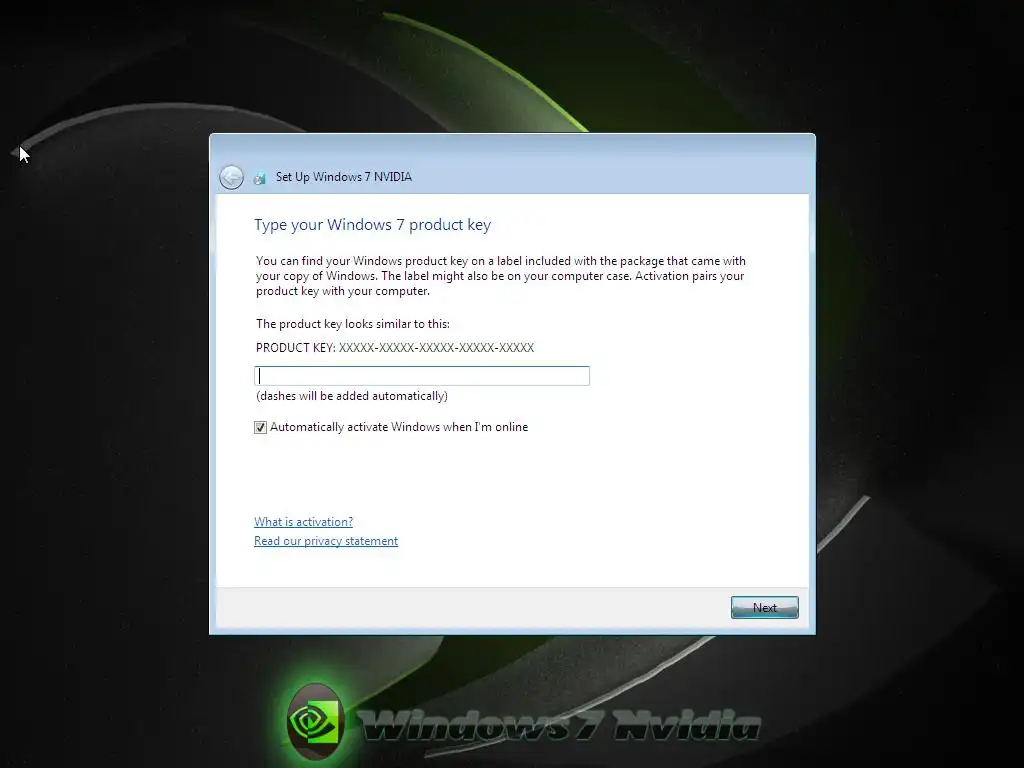1024x768 pixels.
Task: Click the setup icon beside the window title
Action: coord(259,178)
